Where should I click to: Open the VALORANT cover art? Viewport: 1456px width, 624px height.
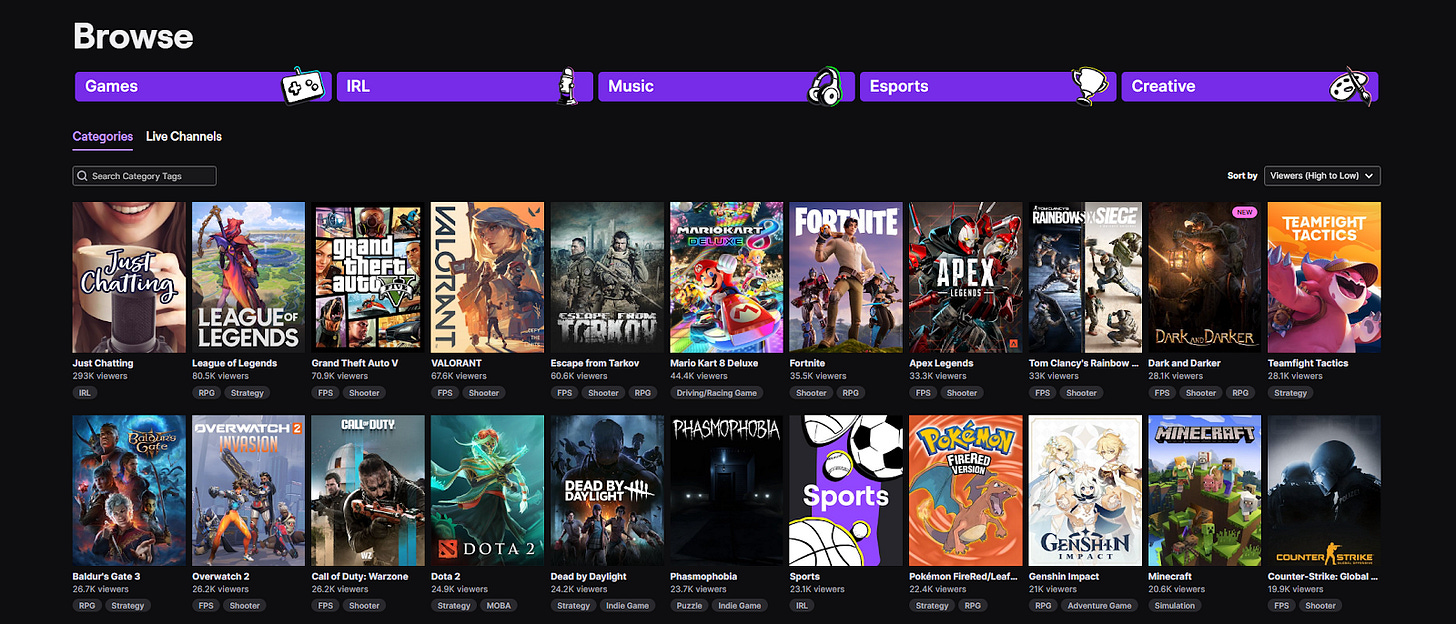(x=488, y=277)
